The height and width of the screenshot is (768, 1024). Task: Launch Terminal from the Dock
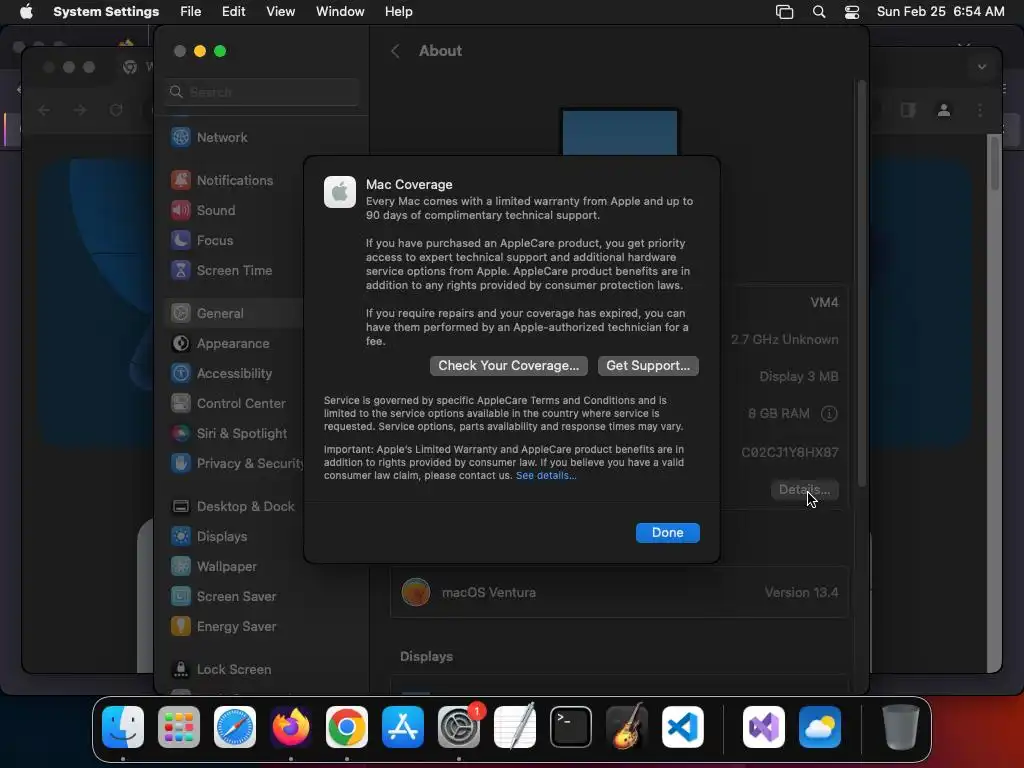click(x=571, y=727)
